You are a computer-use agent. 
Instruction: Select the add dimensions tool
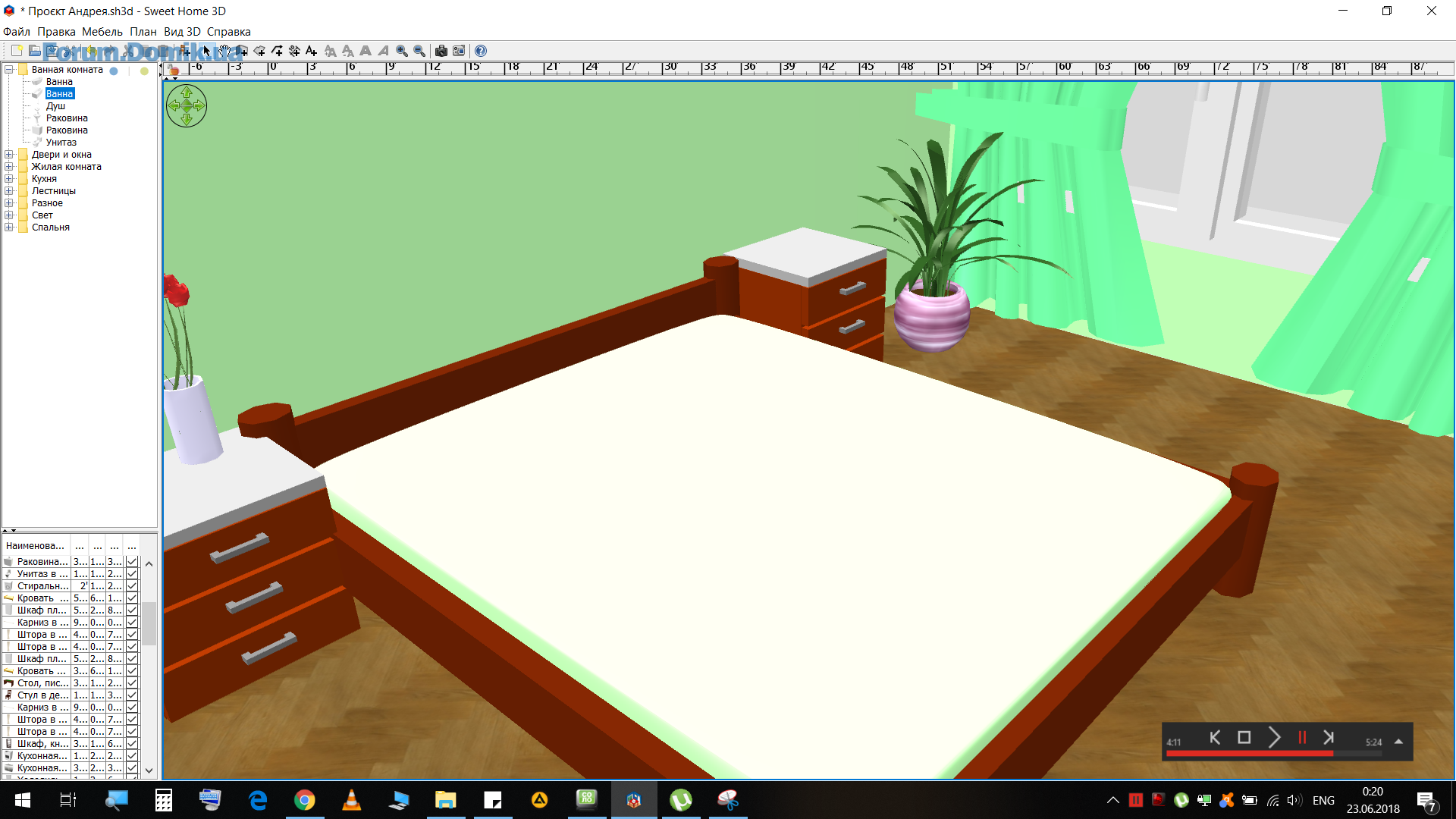click(294, 51)
